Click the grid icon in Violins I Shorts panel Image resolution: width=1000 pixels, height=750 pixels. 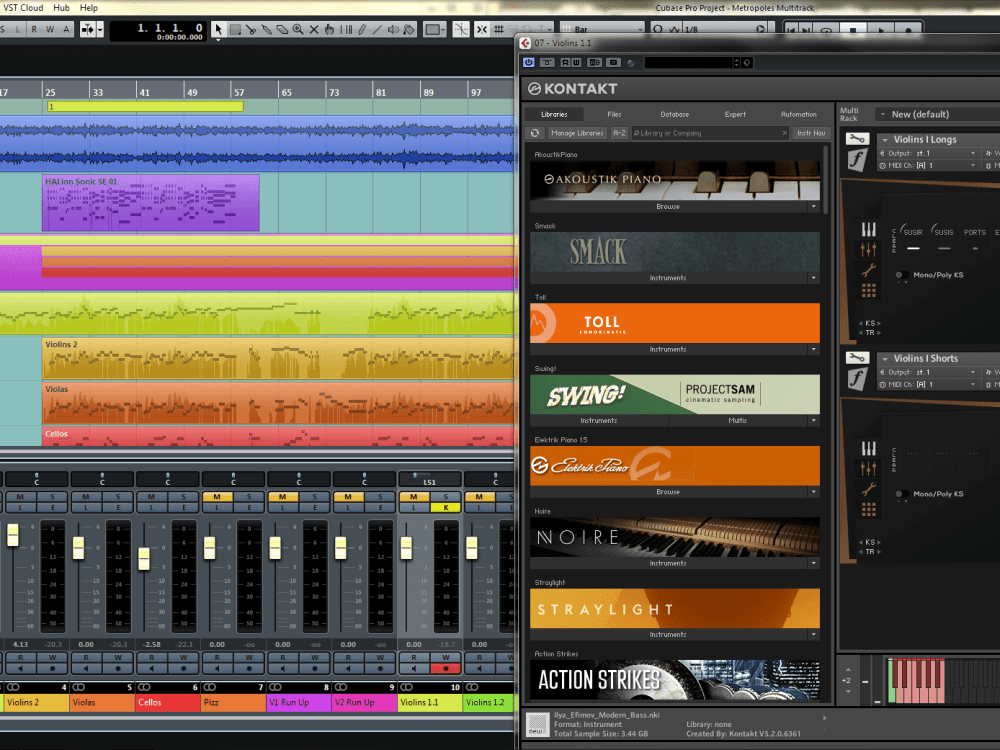coord(869,510)
